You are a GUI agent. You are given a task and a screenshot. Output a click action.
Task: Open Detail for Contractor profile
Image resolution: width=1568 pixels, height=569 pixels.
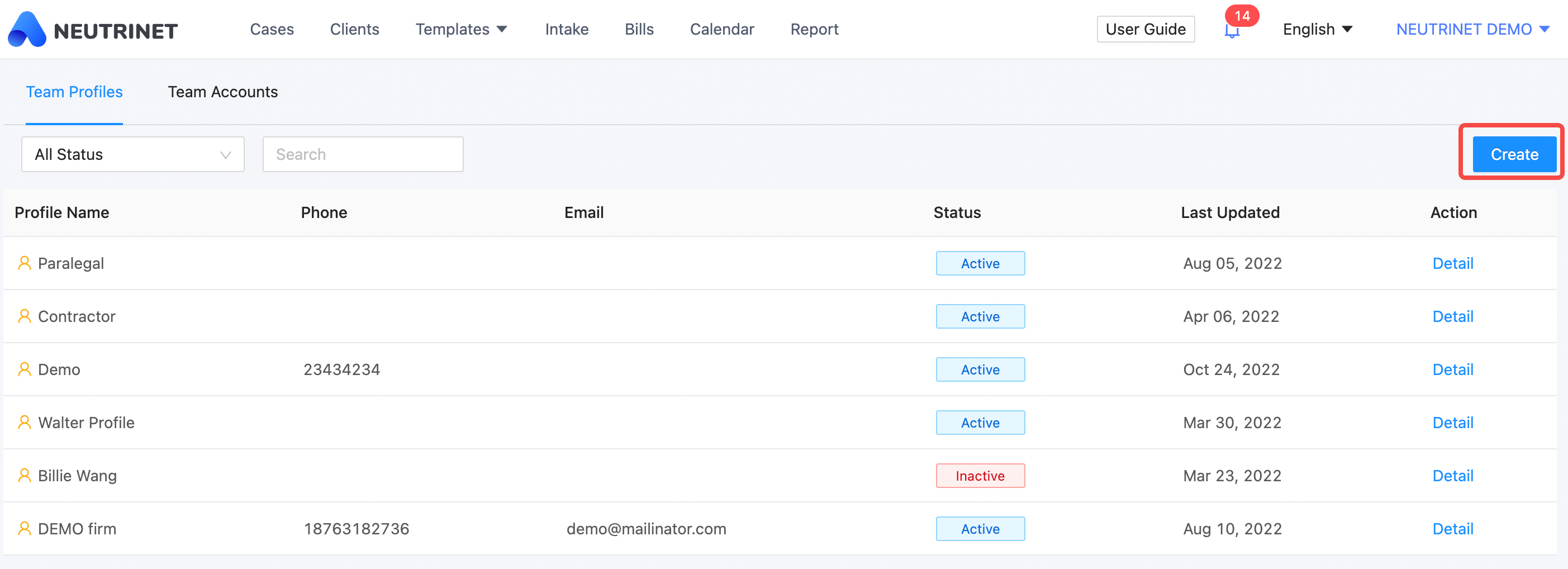pyautogui.click(x=1452, y=316)
